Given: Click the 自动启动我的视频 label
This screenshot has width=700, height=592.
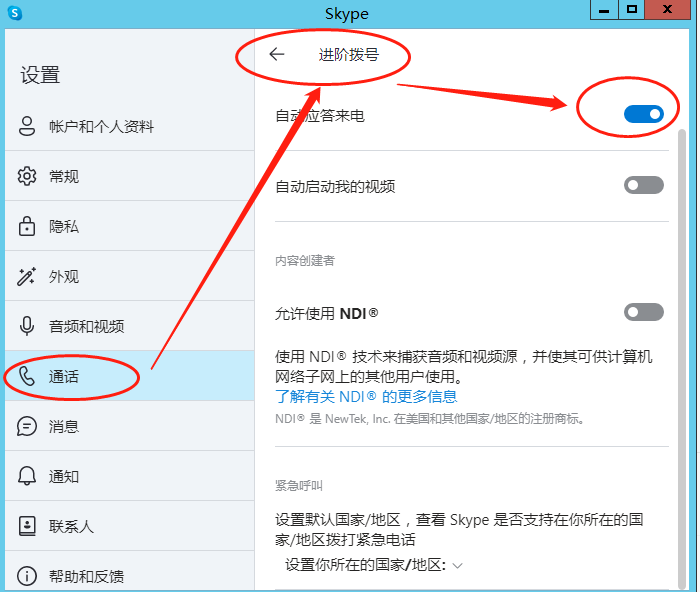Looking at the screenshot, I should tap(335, 186).
